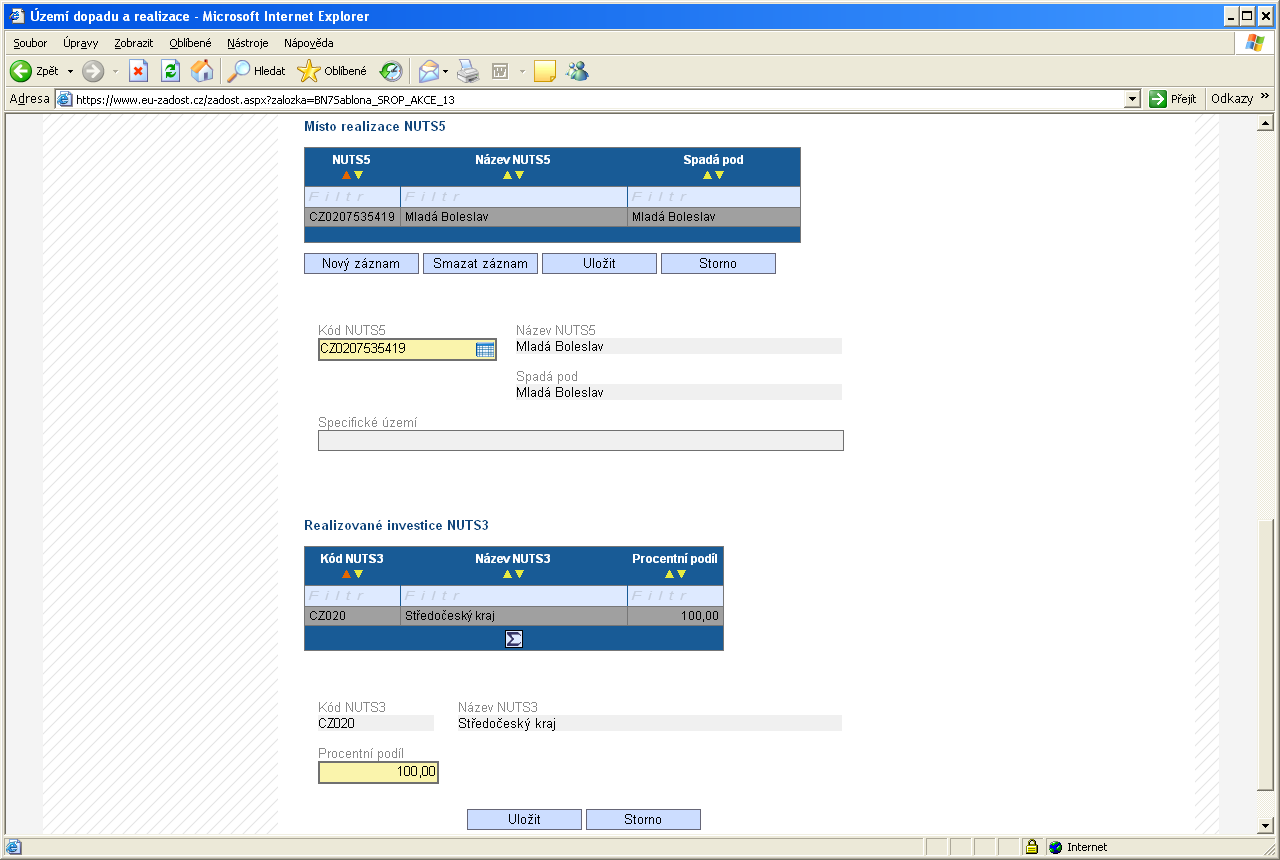Refresh the page with green arrows icon
This screenshot has width=1280, height=860.
point(170,71)
